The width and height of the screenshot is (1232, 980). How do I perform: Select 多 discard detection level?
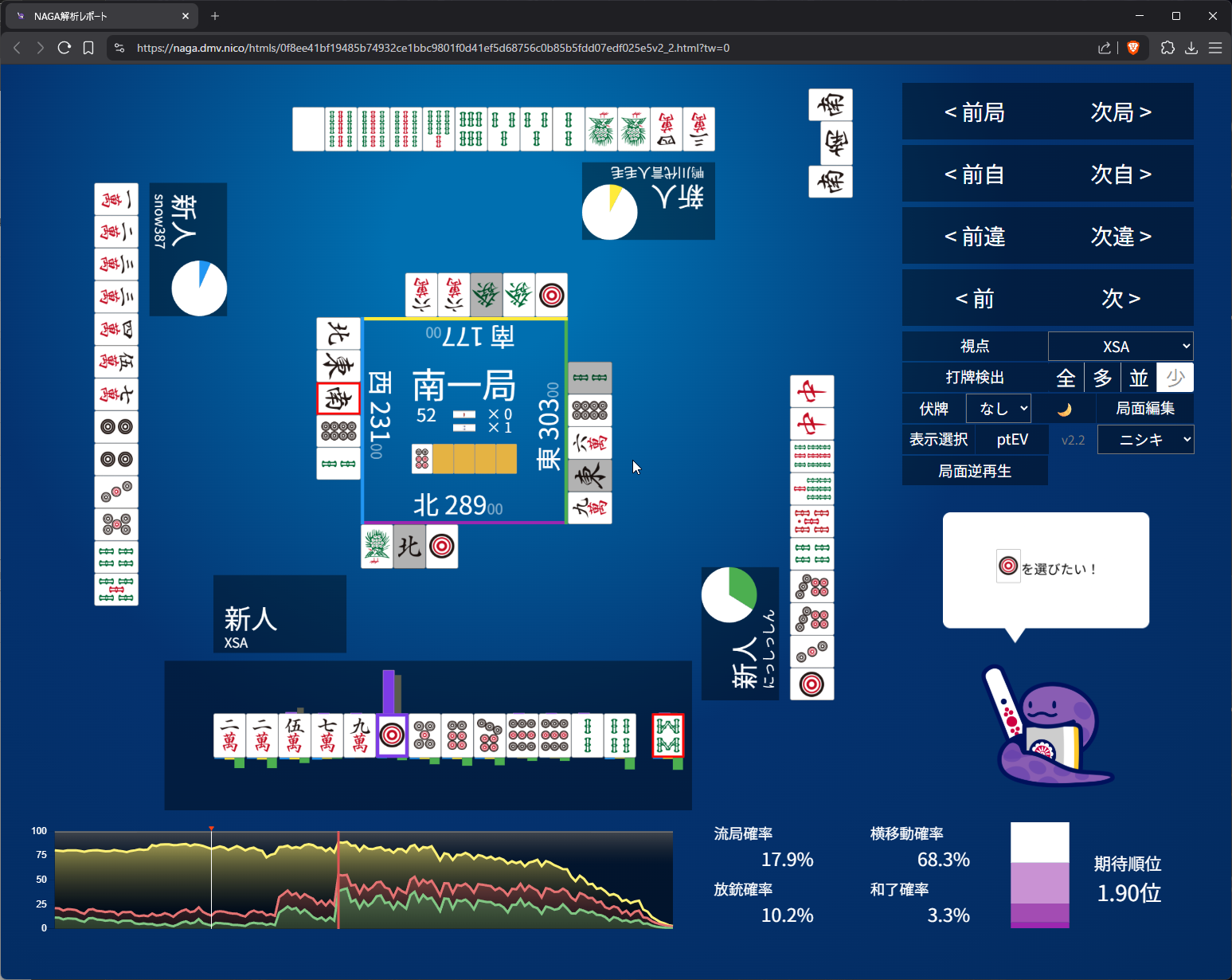click(x=1102, y=378)
